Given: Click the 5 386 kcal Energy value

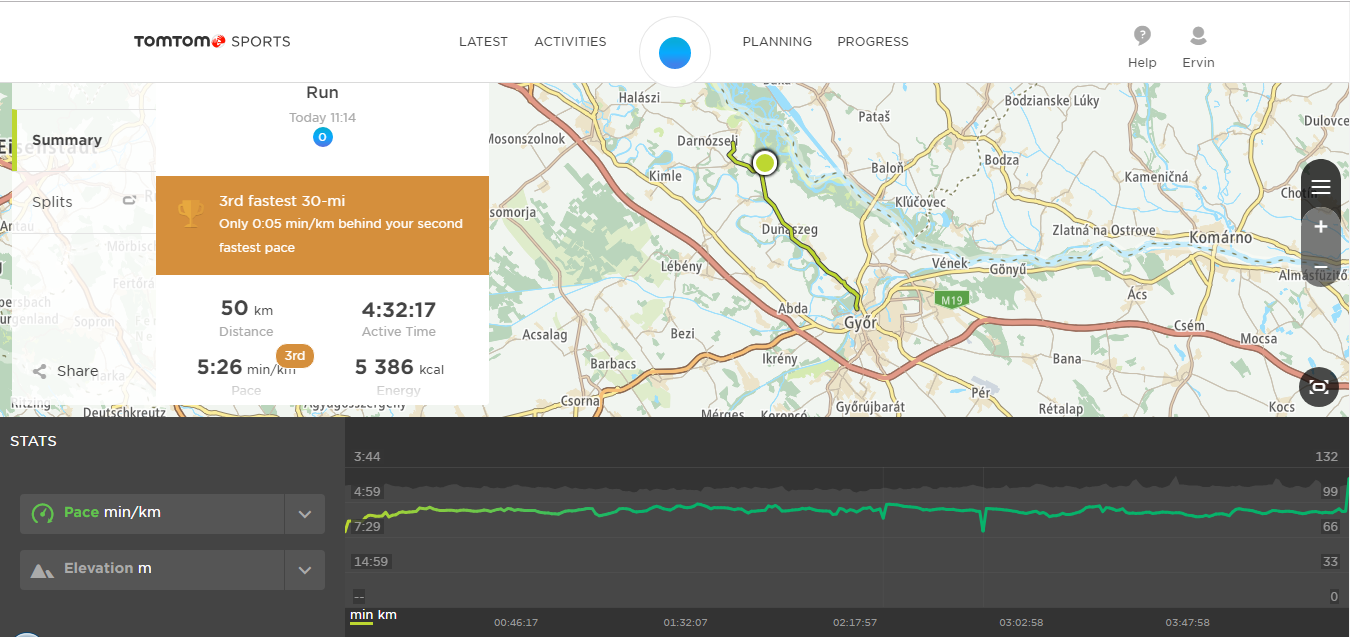Looking at the screenshot, I should pyautogui.click(x=399, y=368).
